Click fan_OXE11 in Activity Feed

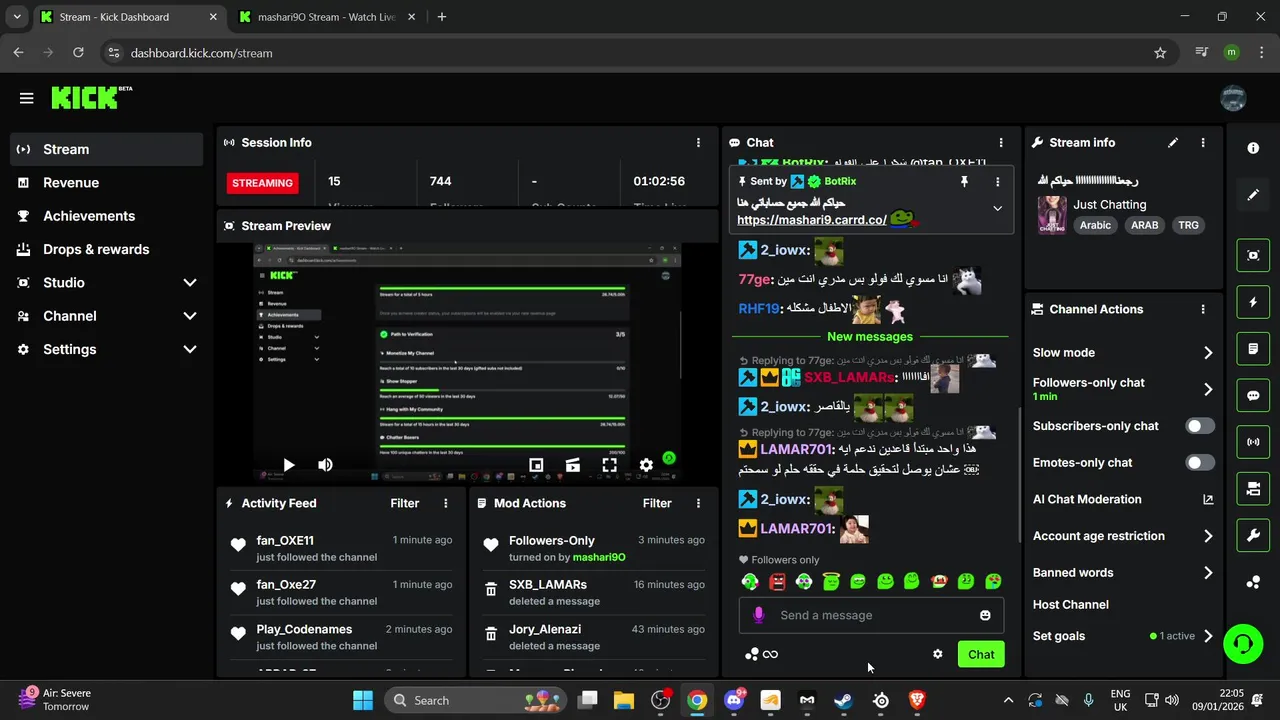(285, 540)
